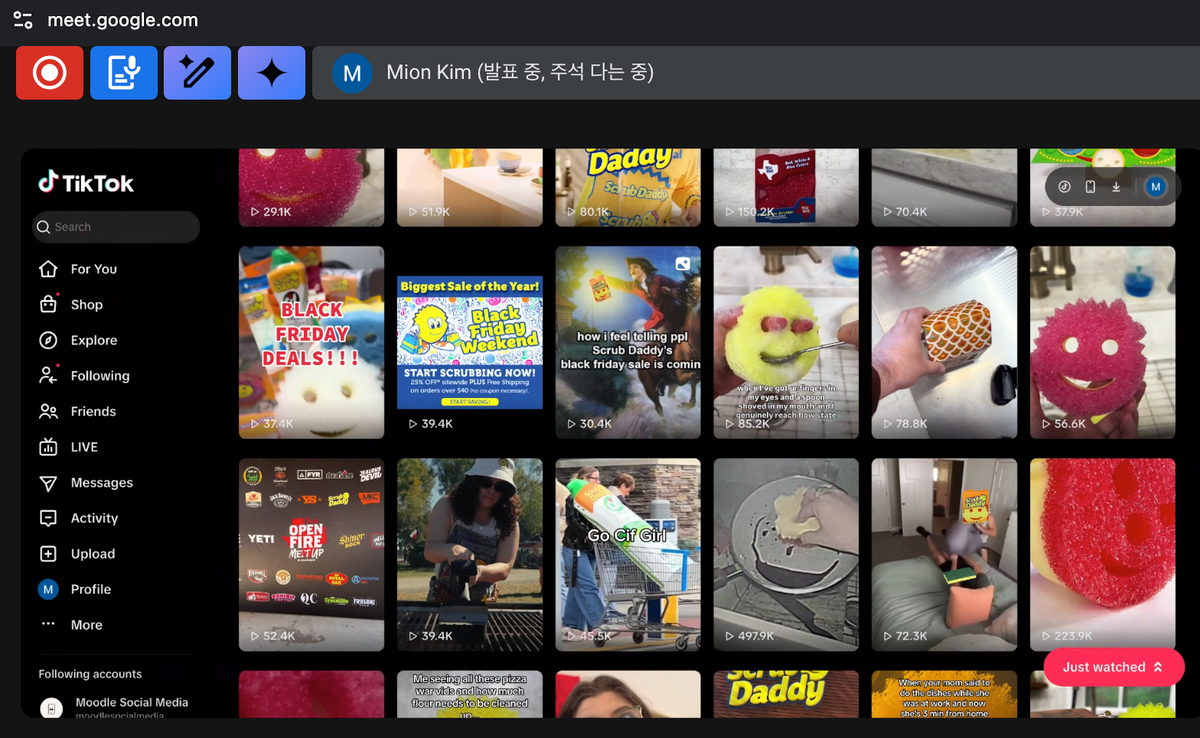Select the magic pencil editing tool
1200x738 pixels.
pyautogui.click(x=197, y=72)
